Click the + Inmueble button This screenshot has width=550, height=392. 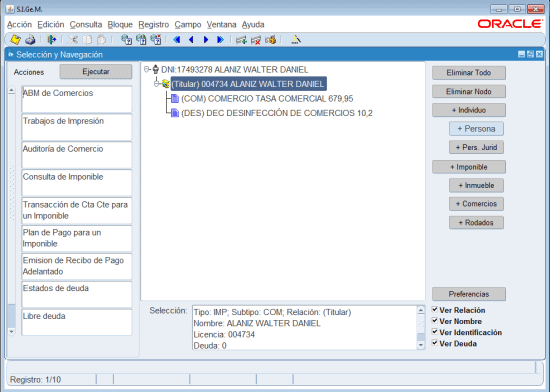tap(476, 185)
